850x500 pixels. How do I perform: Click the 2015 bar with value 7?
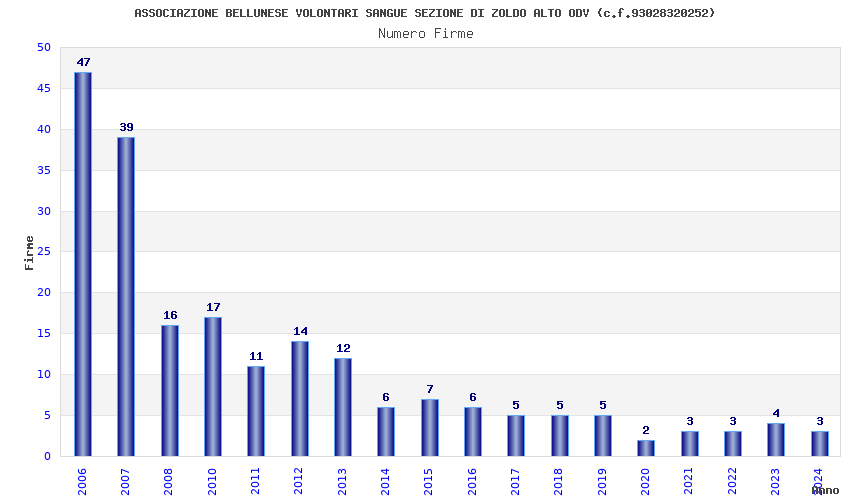pos(430,427)
